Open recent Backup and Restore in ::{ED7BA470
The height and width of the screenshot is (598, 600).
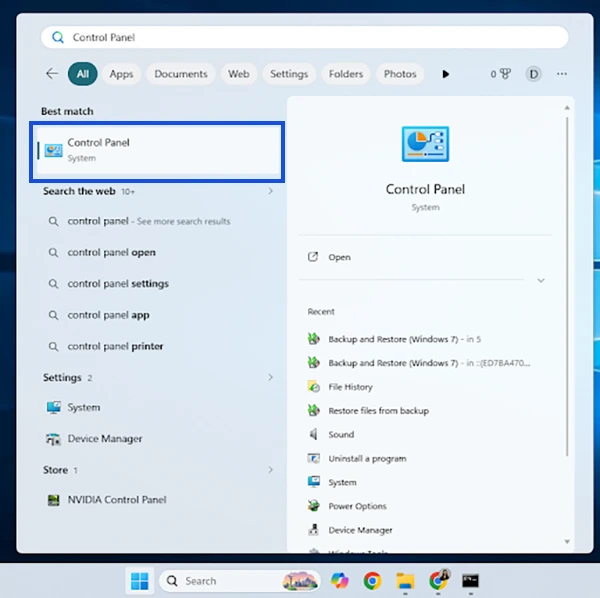419,363
